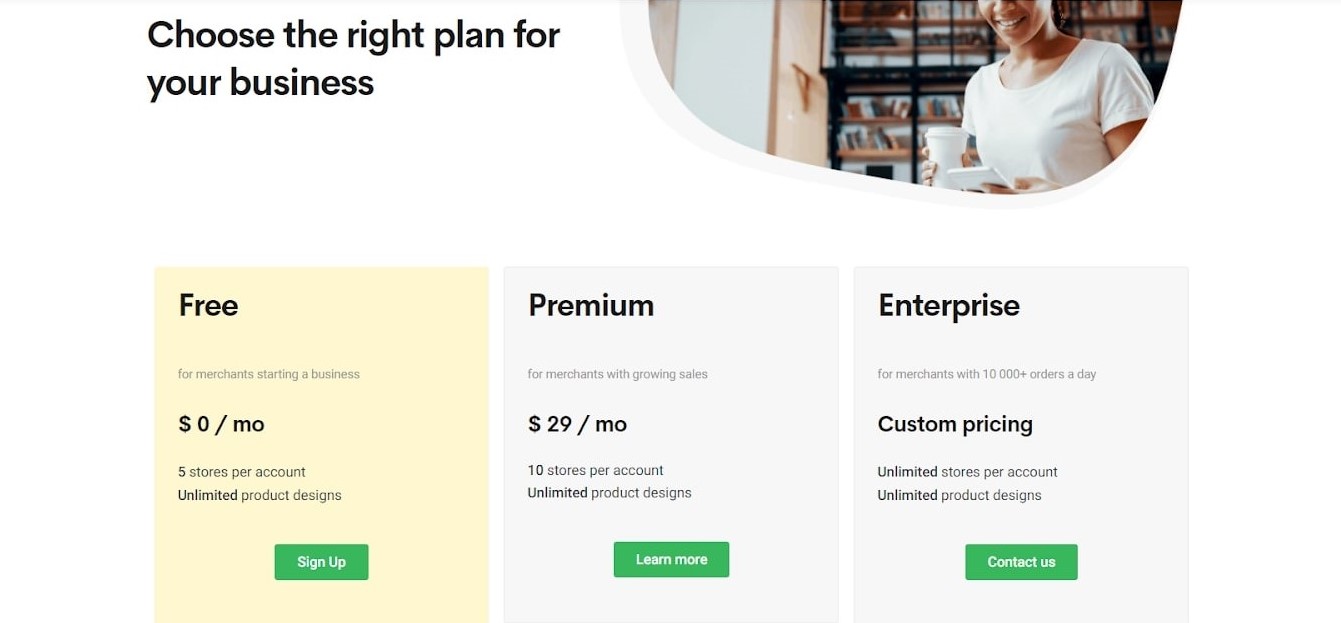
Task: Click 'Unlimited product designs' in the Enterprise card
Action: (959, 495)
